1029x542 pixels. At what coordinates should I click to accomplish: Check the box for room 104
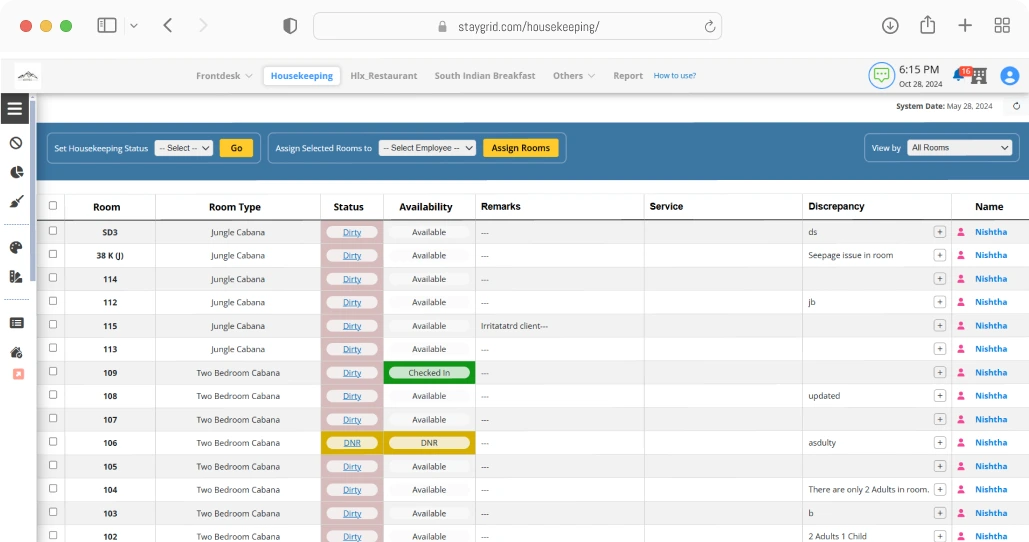pyautogui.click(x=53, y=488)
